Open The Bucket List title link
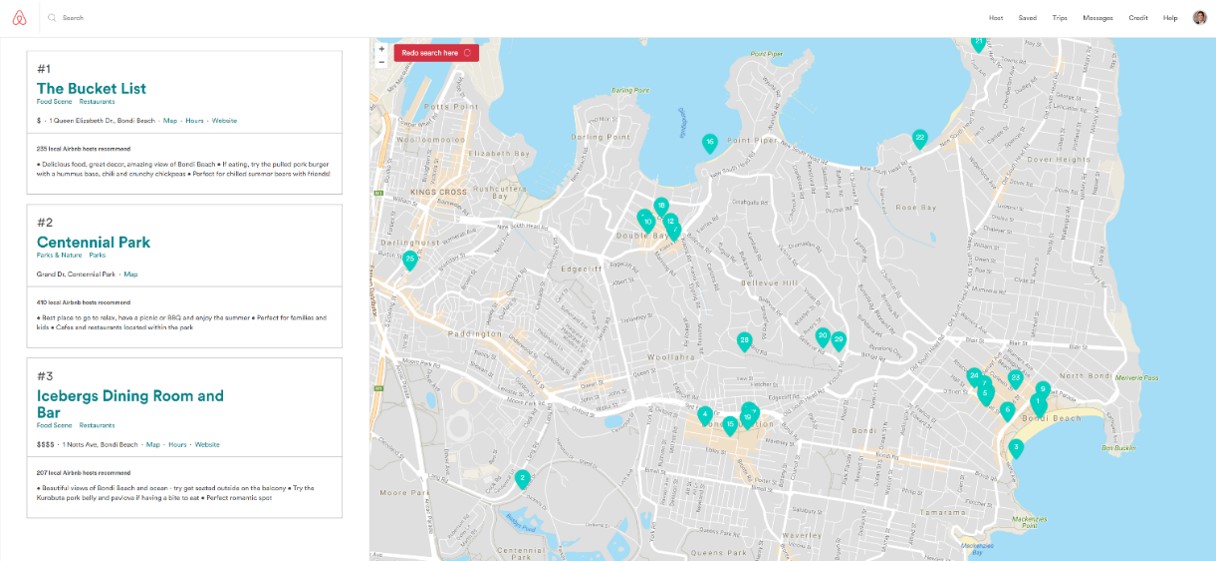Screen dimensions: 1216x561 [91, 88]
